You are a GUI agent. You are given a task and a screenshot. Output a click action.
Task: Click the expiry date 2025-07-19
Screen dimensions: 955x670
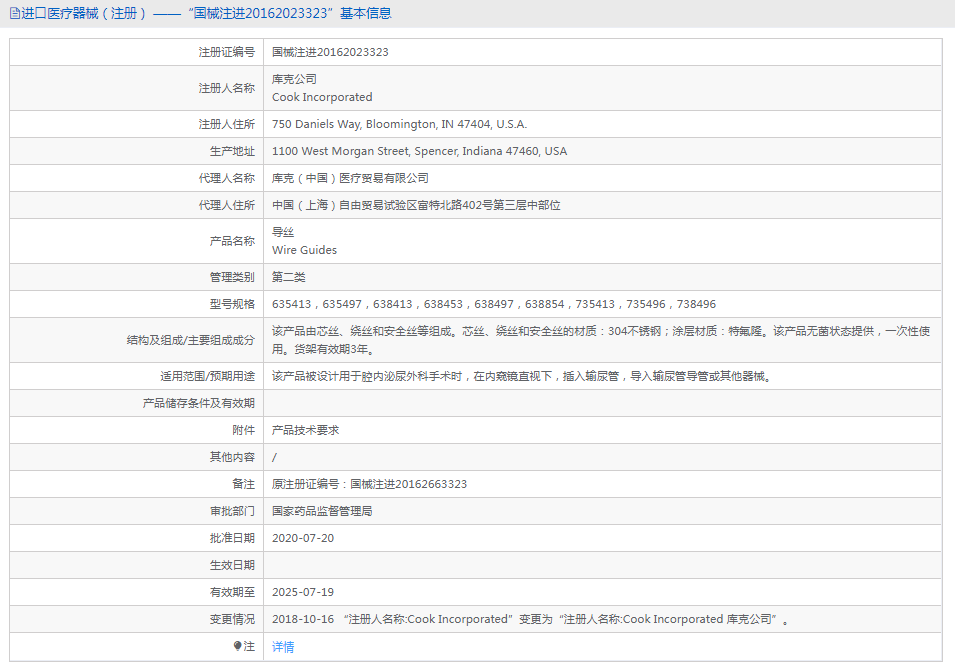coord(303,592)
